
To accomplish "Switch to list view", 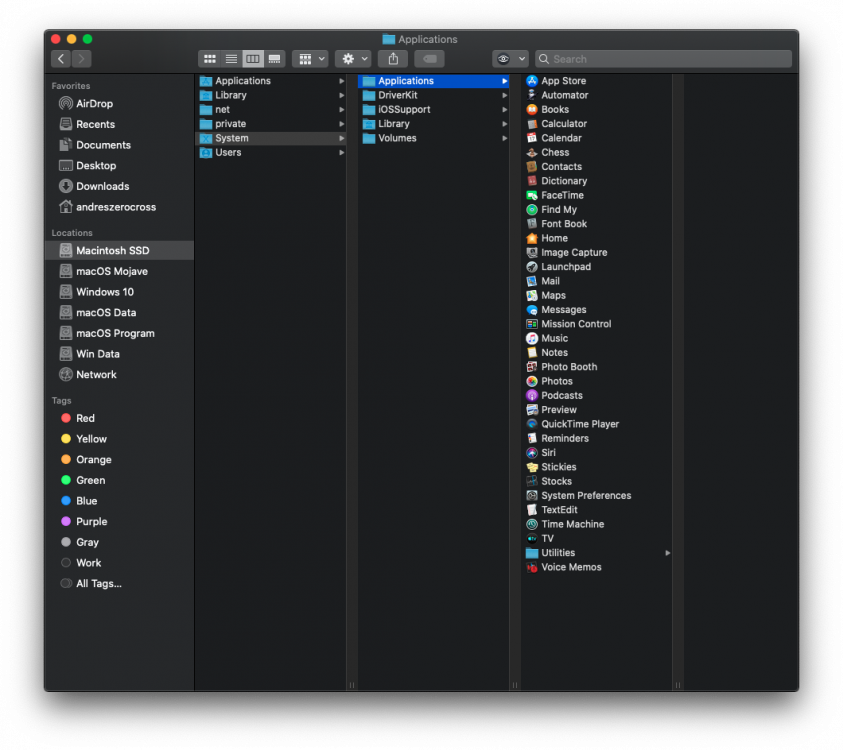I will coord(231,59).
